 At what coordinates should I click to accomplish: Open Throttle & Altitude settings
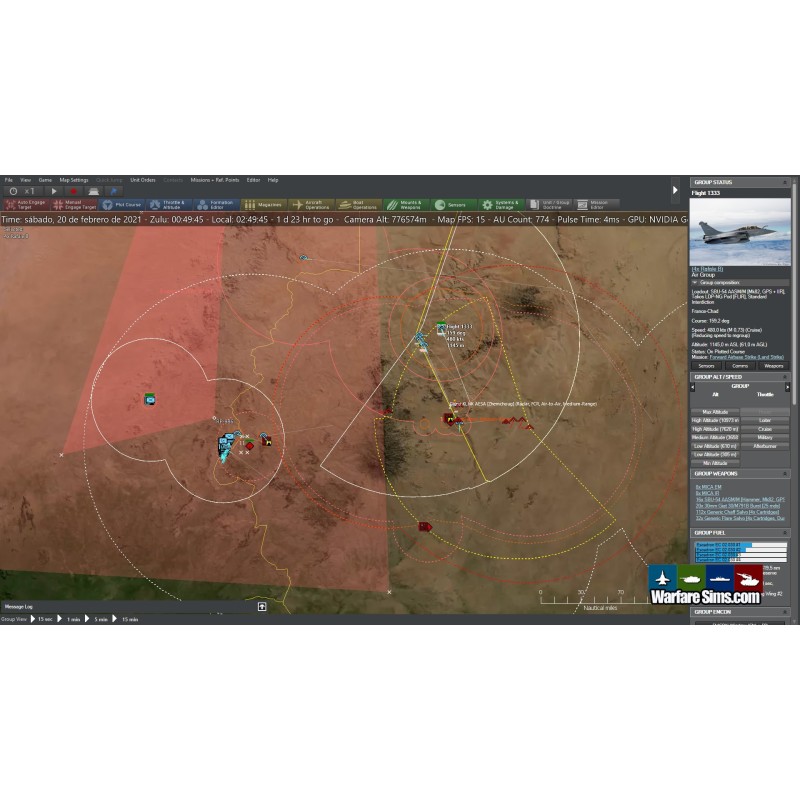168,204
